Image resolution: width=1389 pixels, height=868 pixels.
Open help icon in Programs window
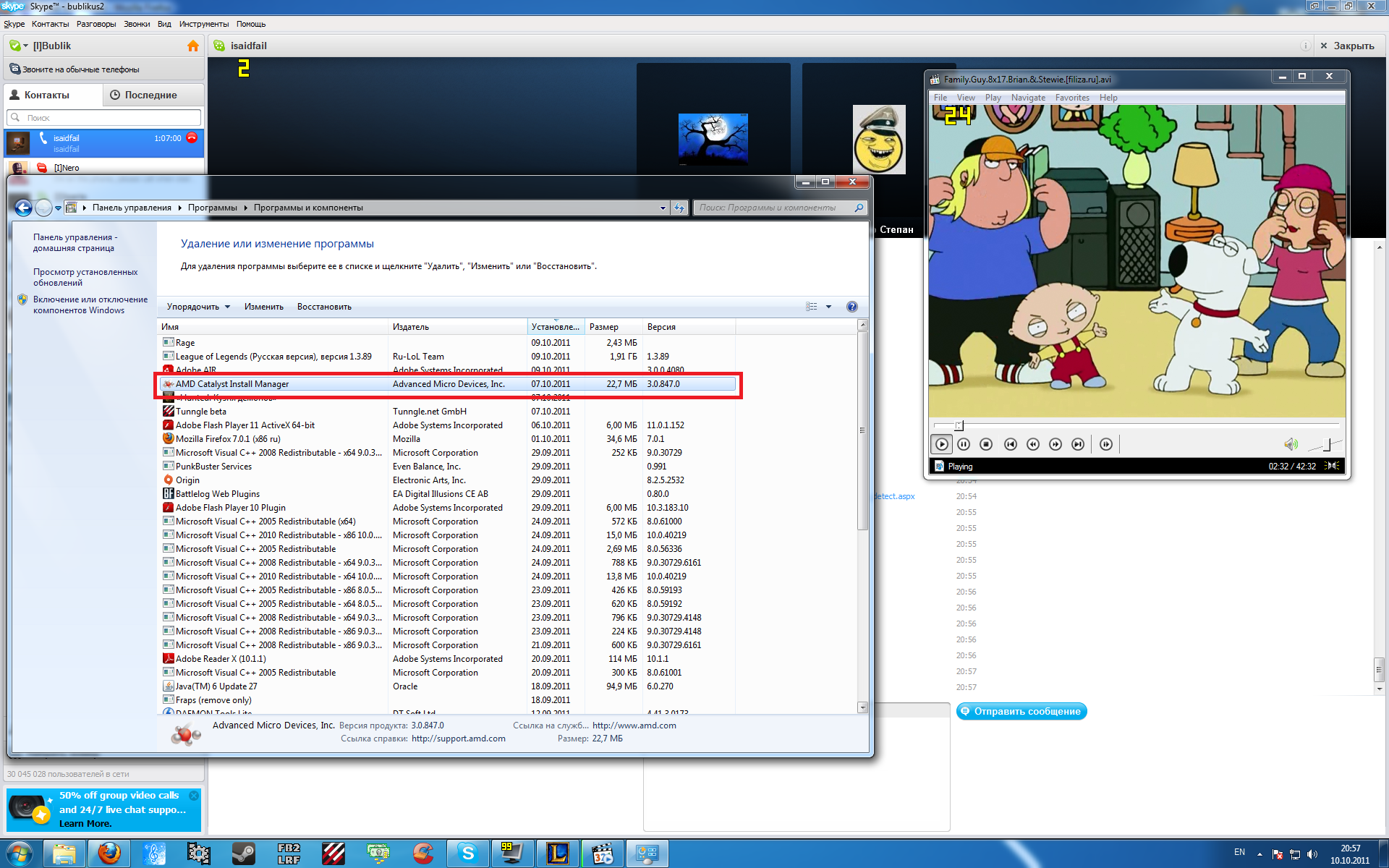[851, 307]
